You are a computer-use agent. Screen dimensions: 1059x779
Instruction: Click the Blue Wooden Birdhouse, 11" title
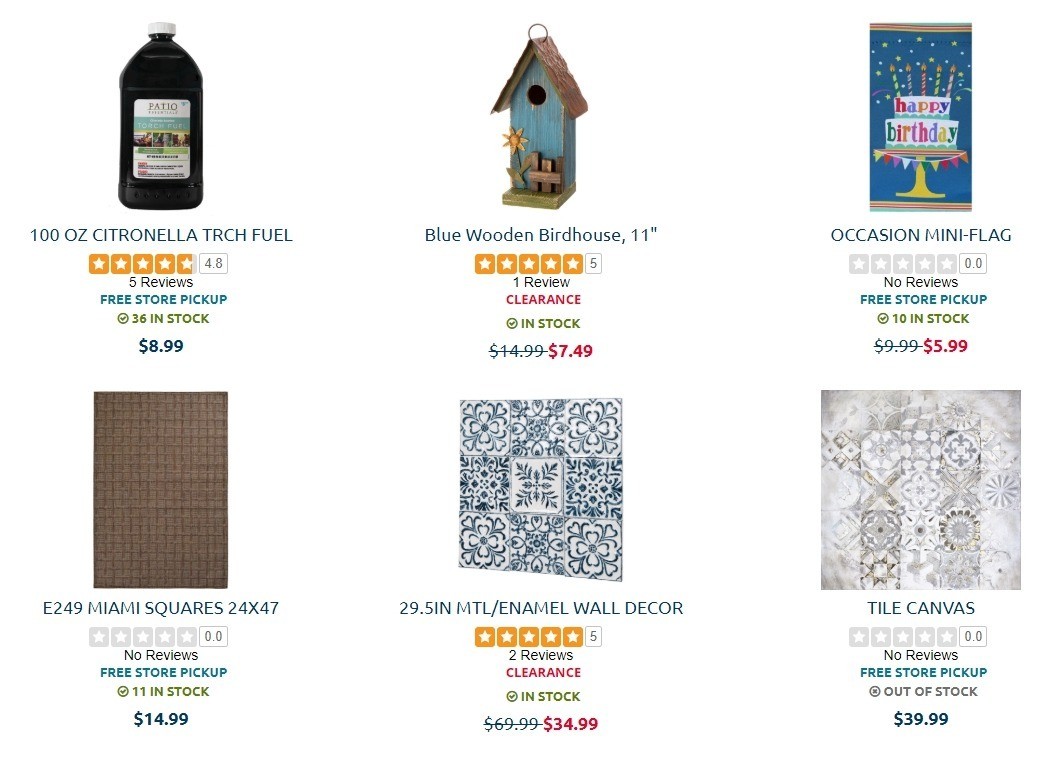(x=540, y=236)
